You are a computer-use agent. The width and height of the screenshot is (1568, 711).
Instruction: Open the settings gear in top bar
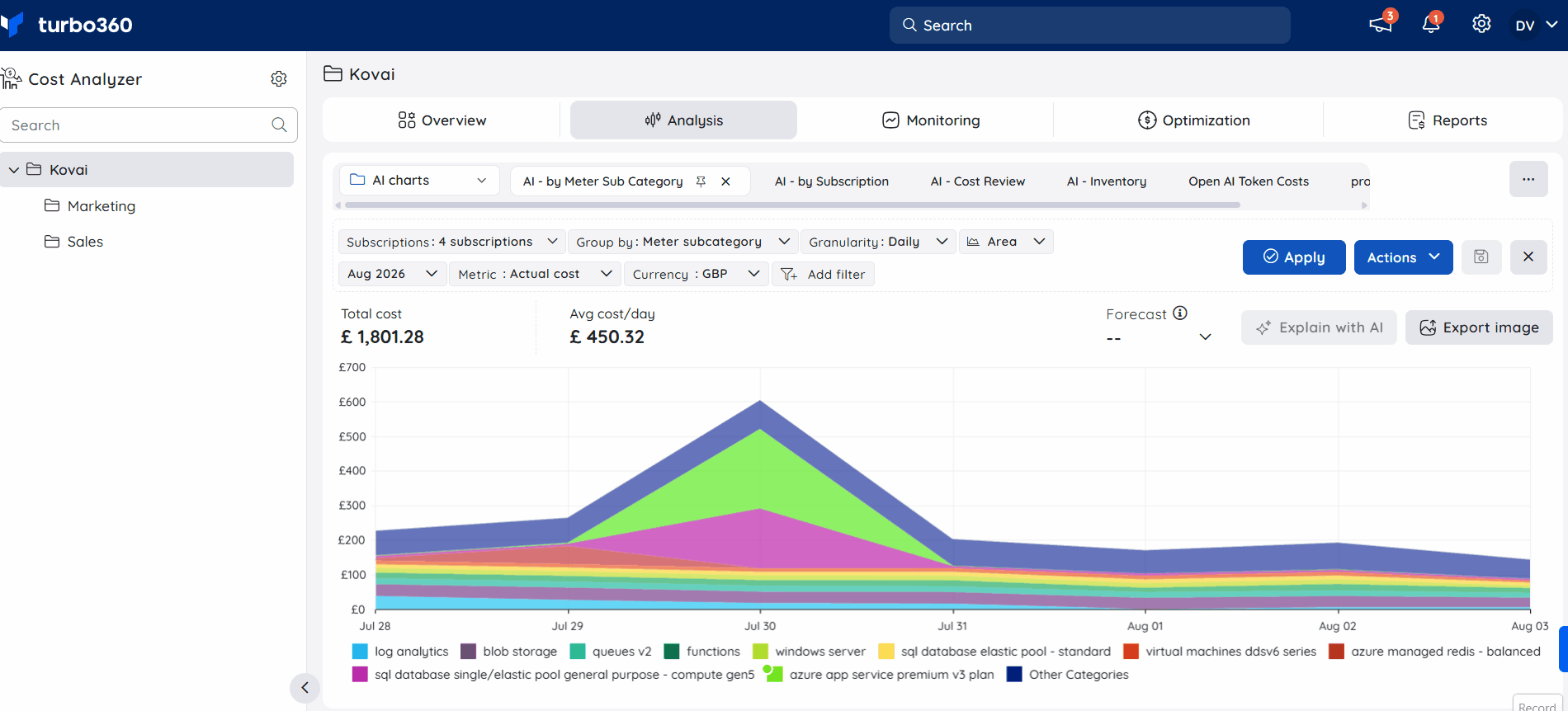1481,24
